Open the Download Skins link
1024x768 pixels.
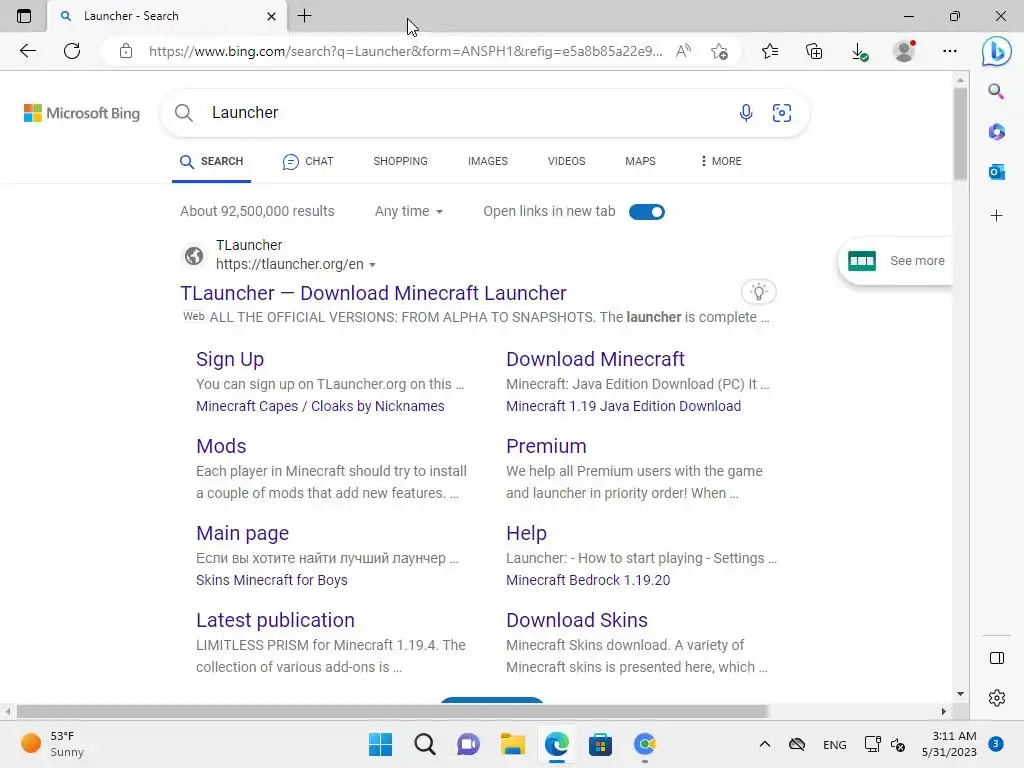(x=577, y=620)
